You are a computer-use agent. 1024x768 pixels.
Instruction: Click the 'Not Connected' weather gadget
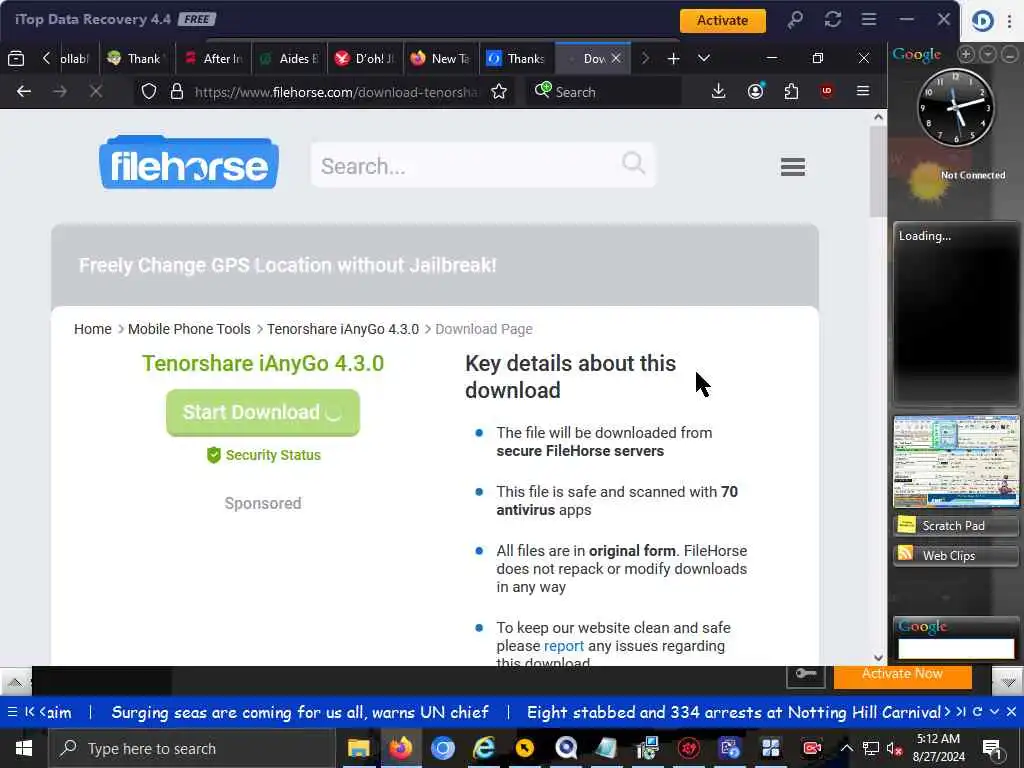click(x=956, y=176)
